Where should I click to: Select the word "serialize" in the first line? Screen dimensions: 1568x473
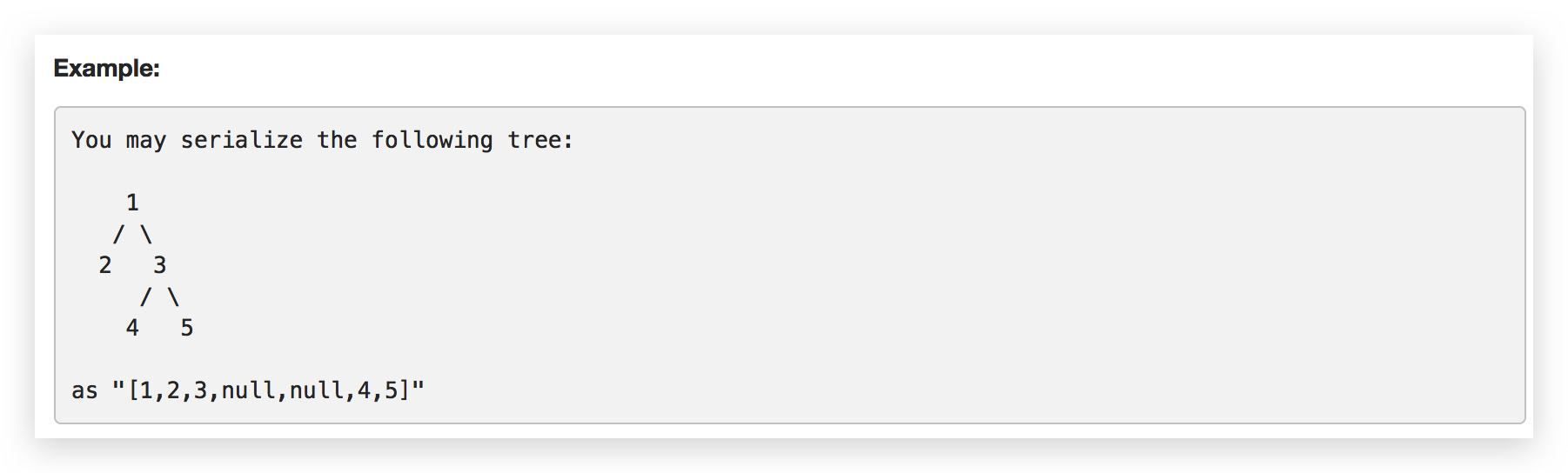point(241,140)
